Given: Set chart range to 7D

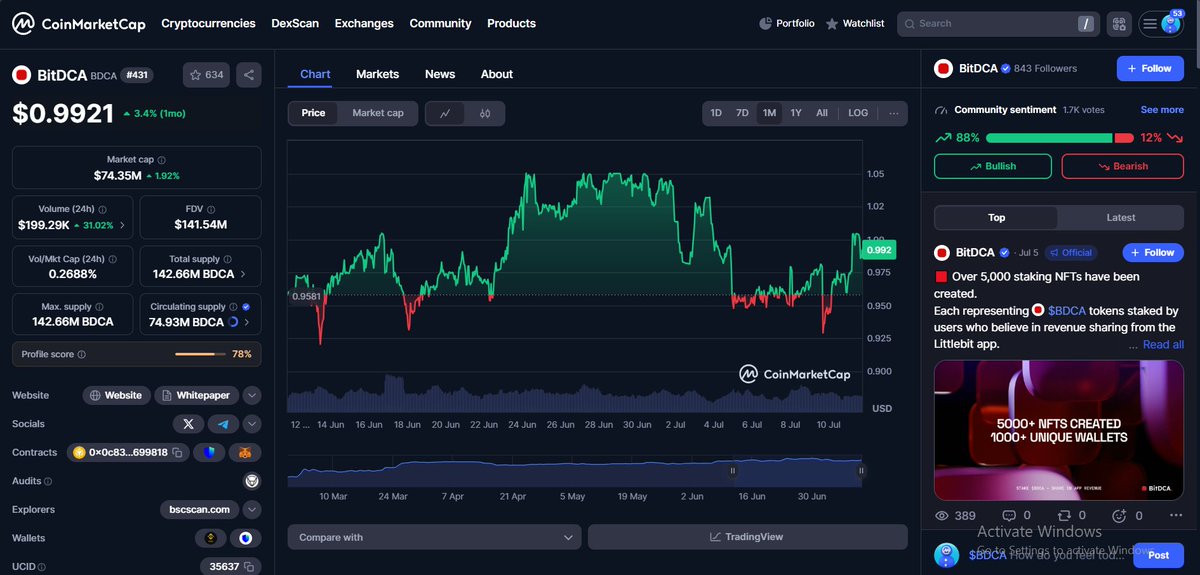Looking at the screenshot, I should tap(742, 113).
